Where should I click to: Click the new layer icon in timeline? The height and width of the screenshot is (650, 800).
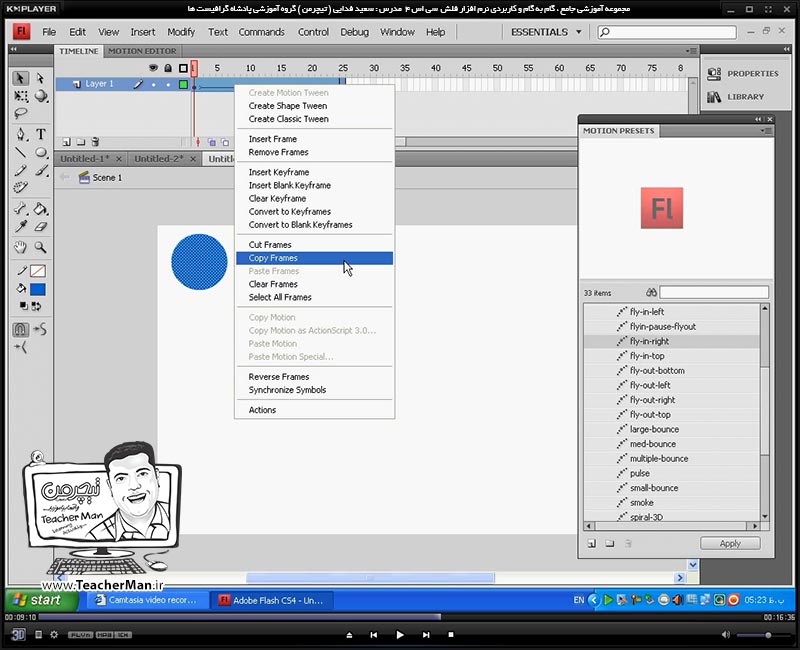click(66, 142)
